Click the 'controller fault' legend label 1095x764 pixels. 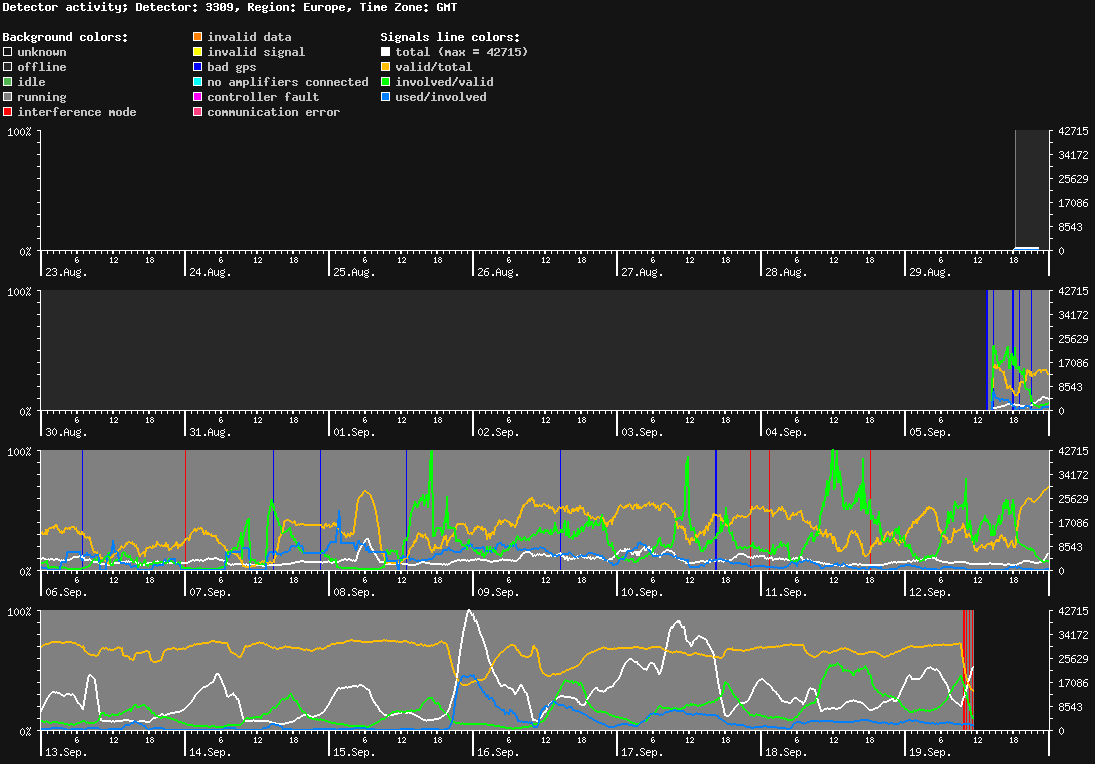tap(263, 97)
